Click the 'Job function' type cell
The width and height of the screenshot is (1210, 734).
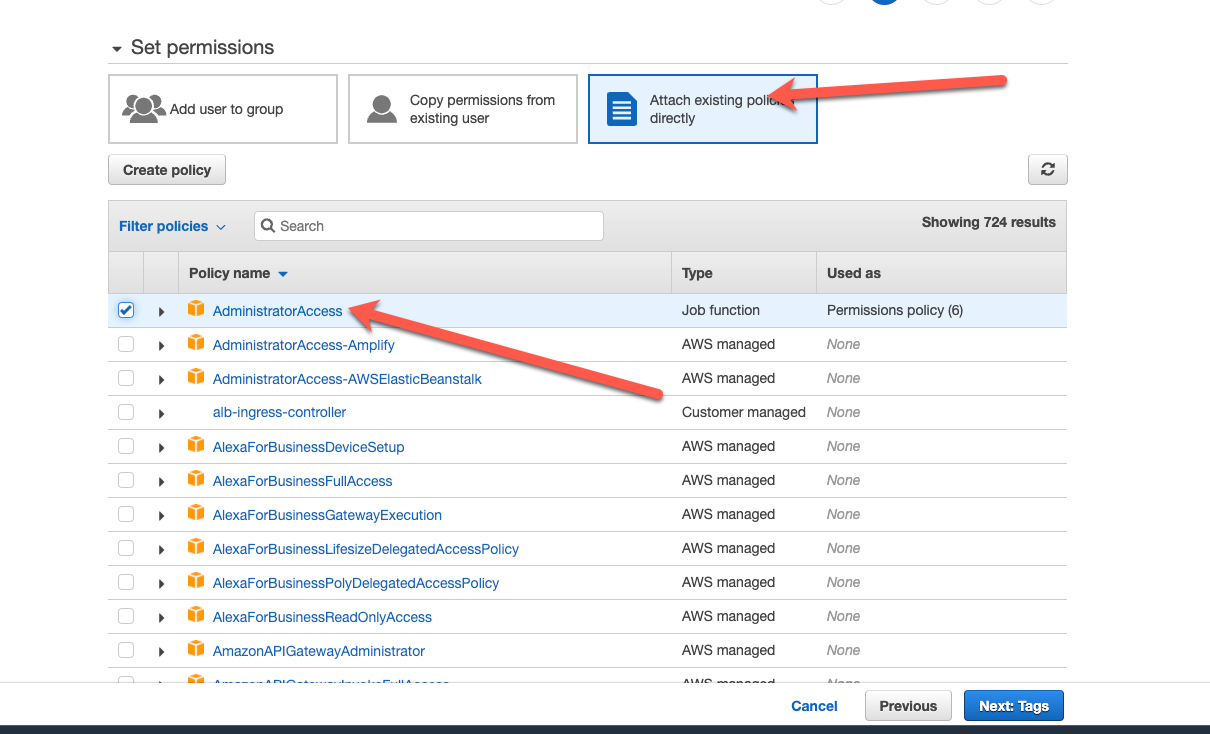tap(721, 310)
